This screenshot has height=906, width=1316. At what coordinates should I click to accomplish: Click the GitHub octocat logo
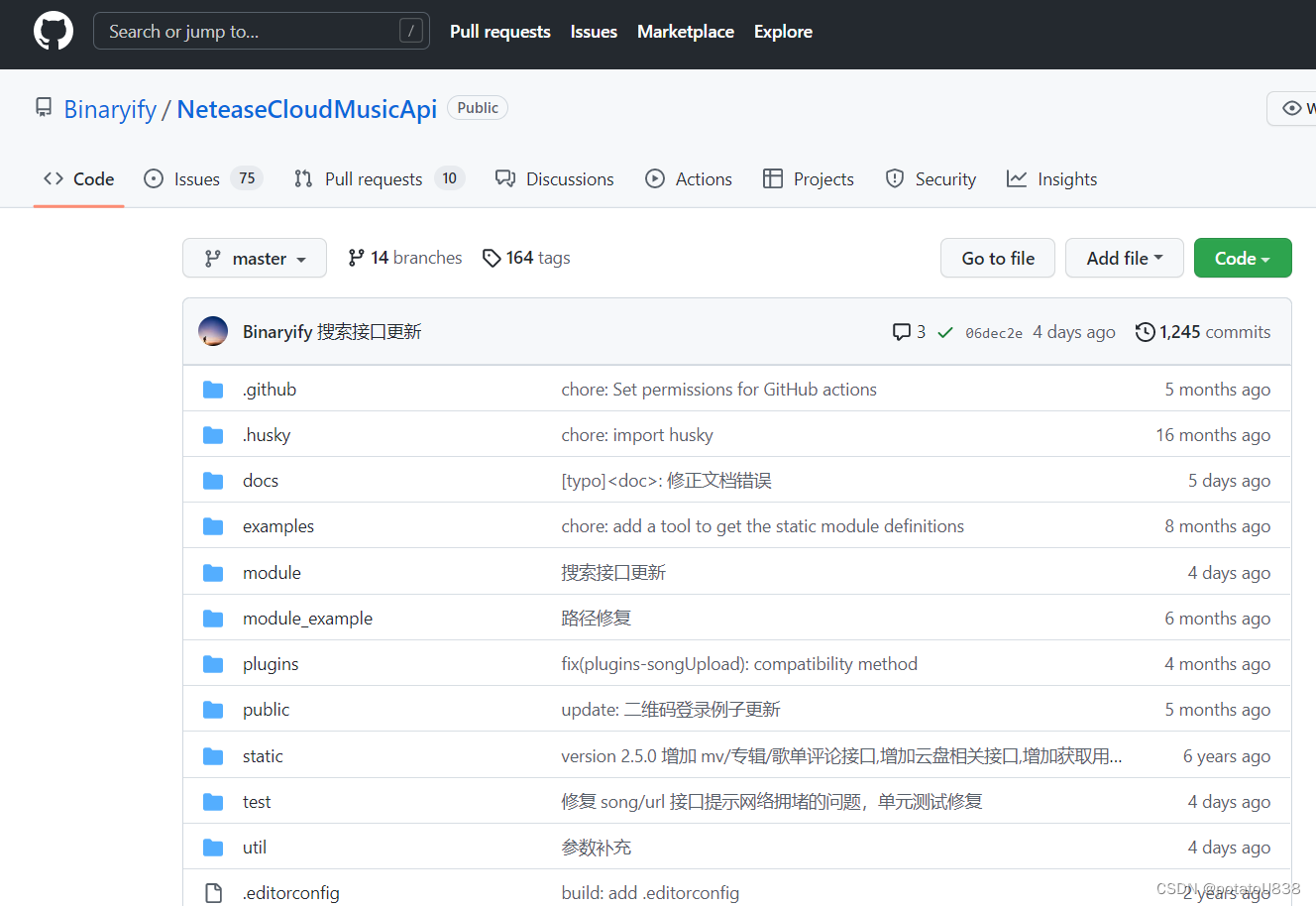pos(53,31)
